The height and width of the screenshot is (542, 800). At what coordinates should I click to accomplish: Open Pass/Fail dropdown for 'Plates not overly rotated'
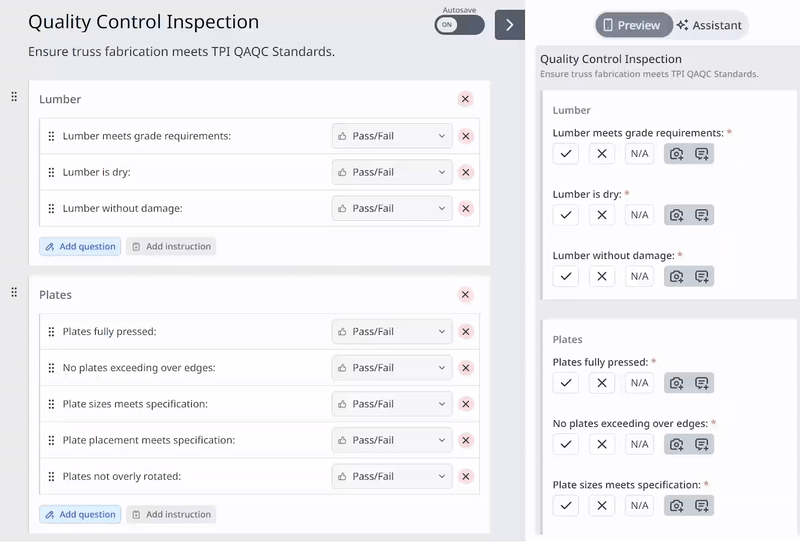[x=392, y=476]
